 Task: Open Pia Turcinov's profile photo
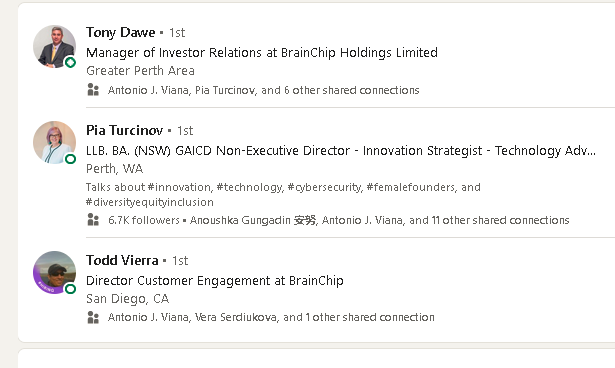coord(55,142)
